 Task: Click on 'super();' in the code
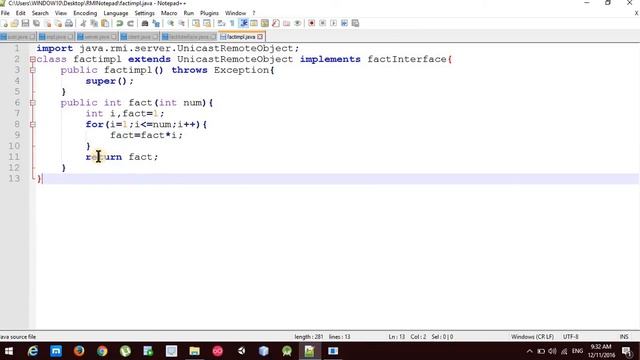coord(109,81)
